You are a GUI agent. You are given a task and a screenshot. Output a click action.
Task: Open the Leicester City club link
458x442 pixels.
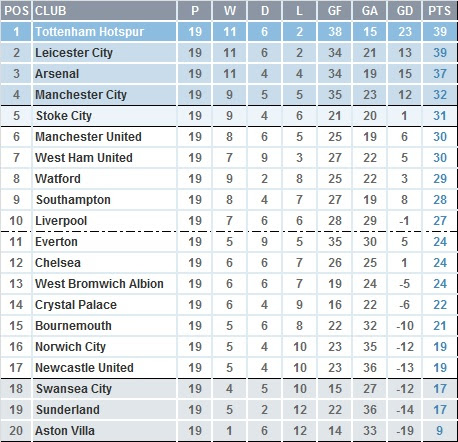(74, 53)
